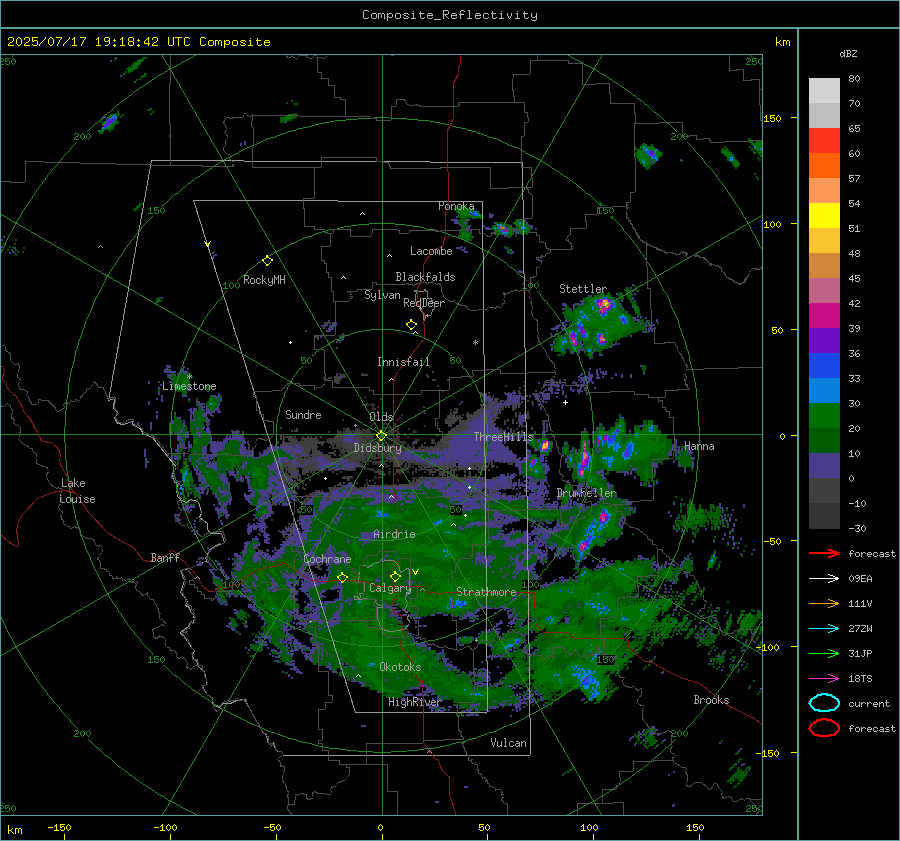The image size is (900, 841).
Task: Click the Calgary city label
Action: [390, 588]
